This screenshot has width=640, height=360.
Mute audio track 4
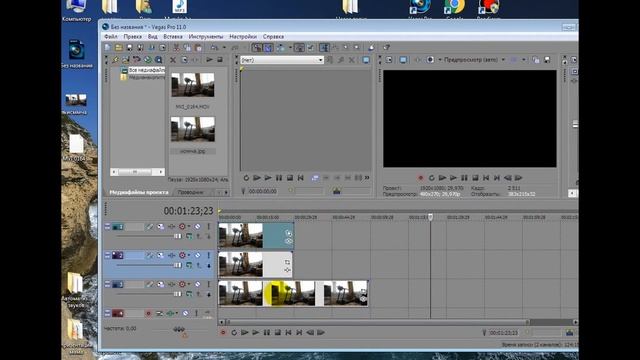pos(185,313)
